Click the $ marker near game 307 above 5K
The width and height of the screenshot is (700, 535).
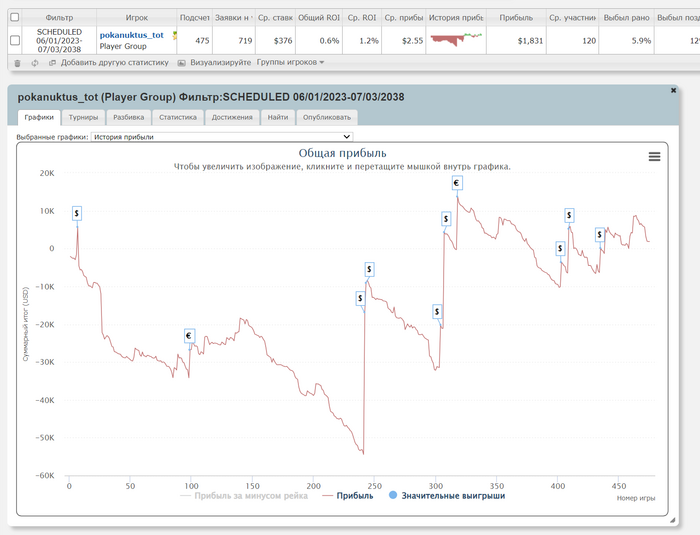pyautogui.click(x=446, y=219)
